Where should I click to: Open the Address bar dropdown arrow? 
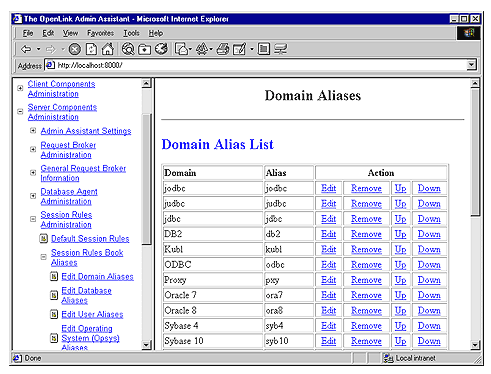point(471,65)
